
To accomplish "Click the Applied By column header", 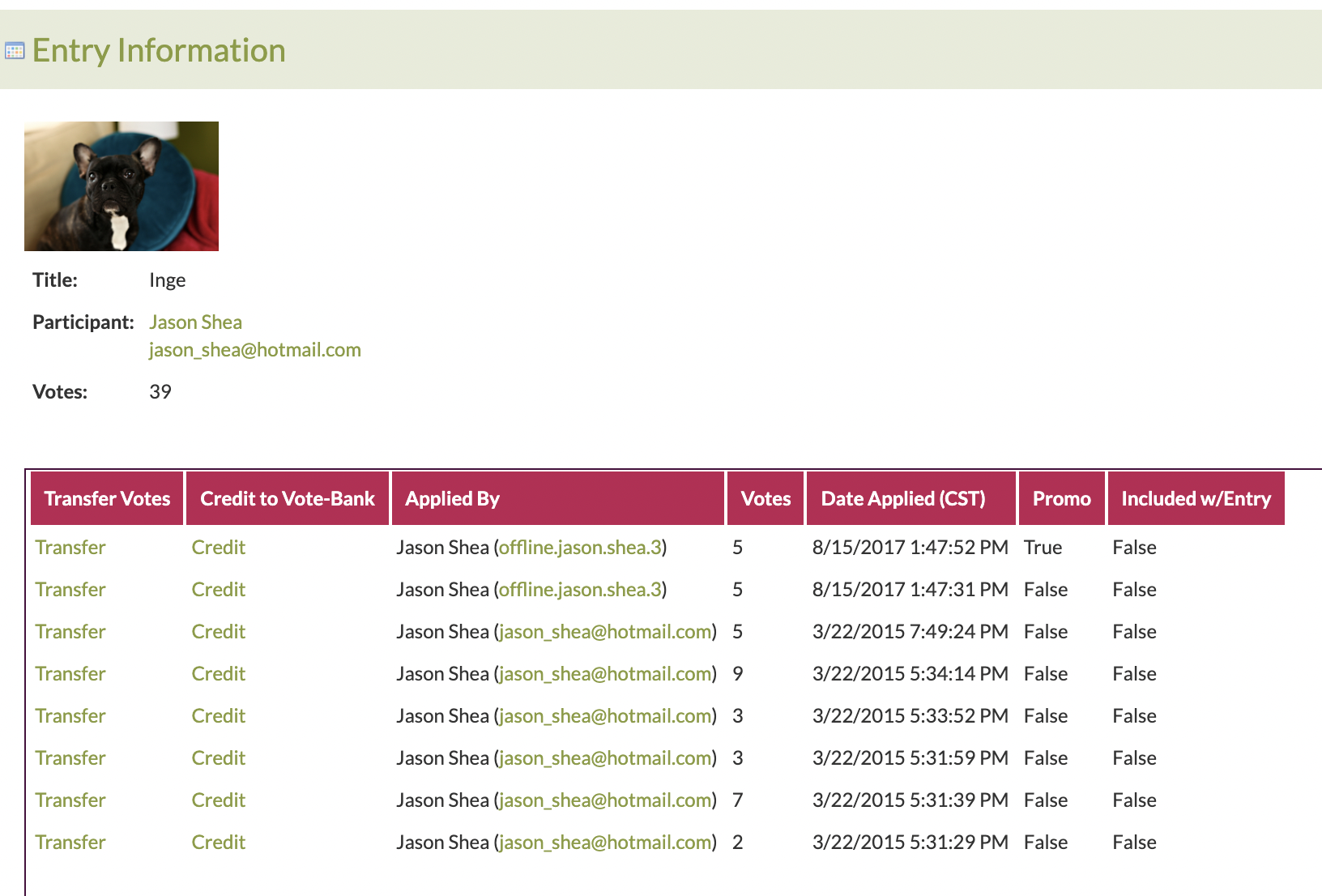I will tap(558, 498).
